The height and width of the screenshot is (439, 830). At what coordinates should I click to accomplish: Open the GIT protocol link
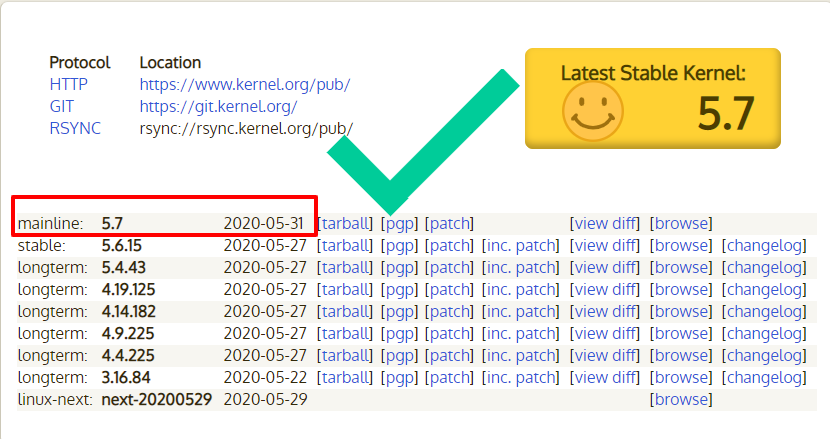61,106
